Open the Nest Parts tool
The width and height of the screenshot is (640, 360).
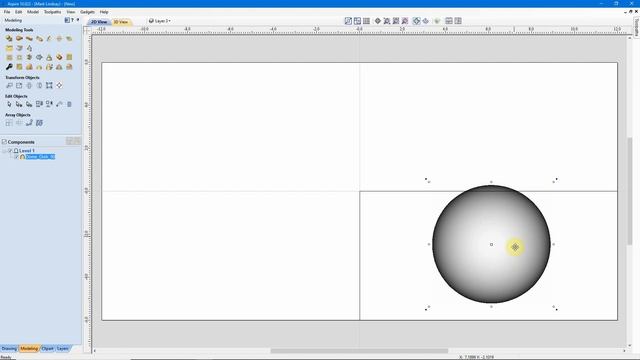click(39, 123)
